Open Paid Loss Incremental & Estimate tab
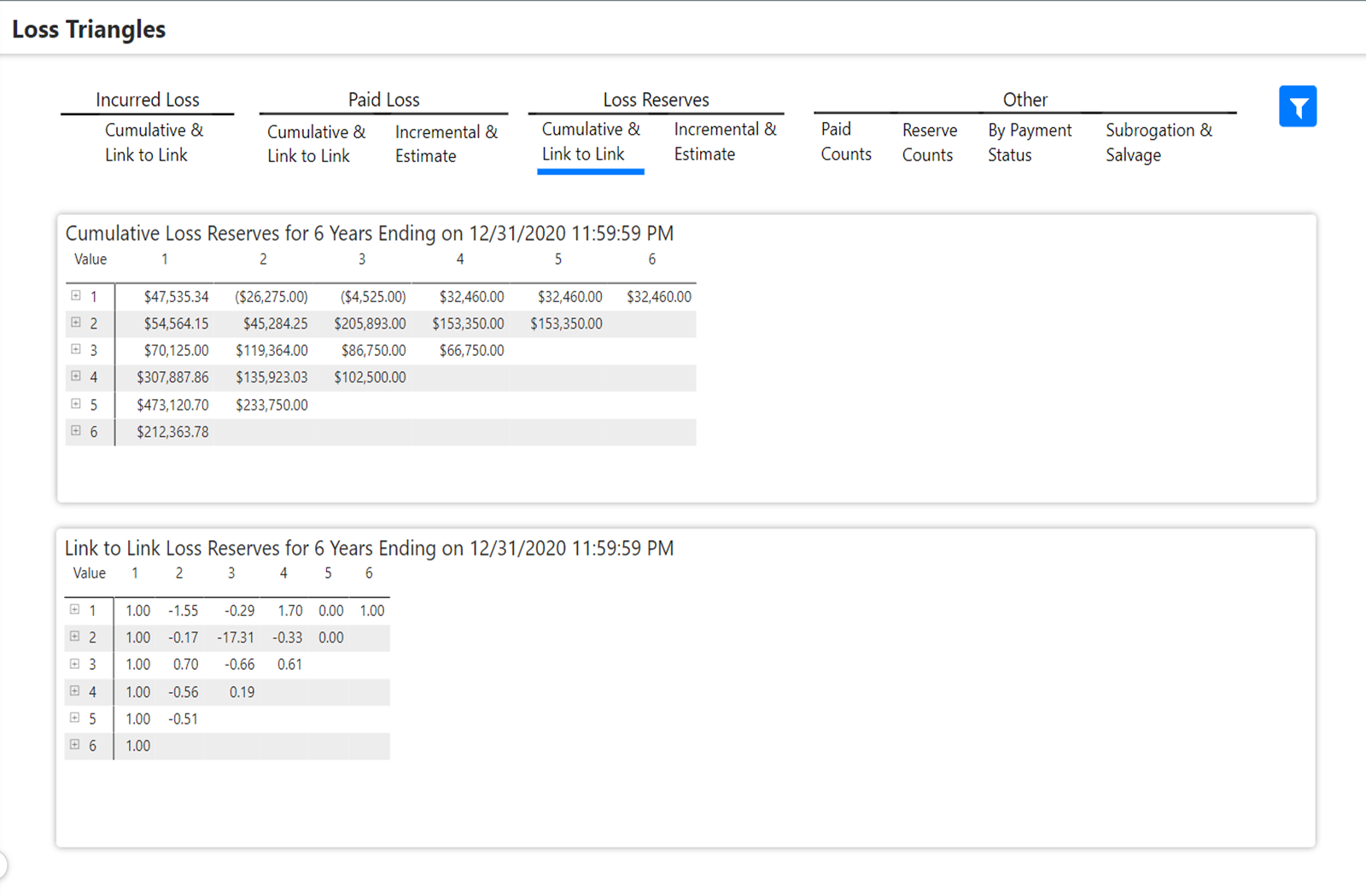This screenshot has width=1366, height=896. point(446,143)
